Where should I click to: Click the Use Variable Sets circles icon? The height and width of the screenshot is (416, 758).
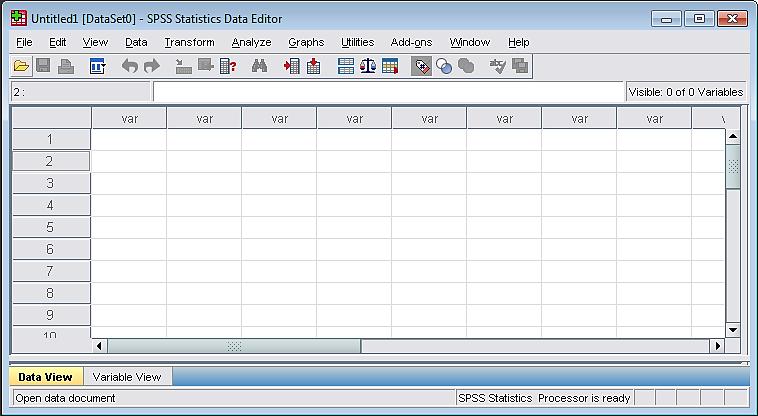pyautogui.click(x=444, y=66)
